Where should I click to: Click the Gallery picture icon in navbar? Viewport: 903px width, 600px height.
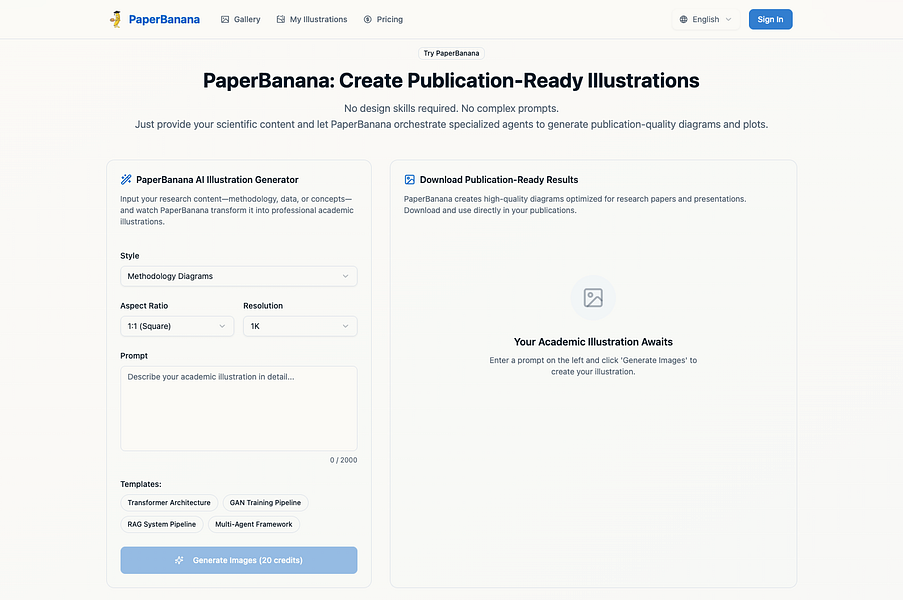point(225,19)
